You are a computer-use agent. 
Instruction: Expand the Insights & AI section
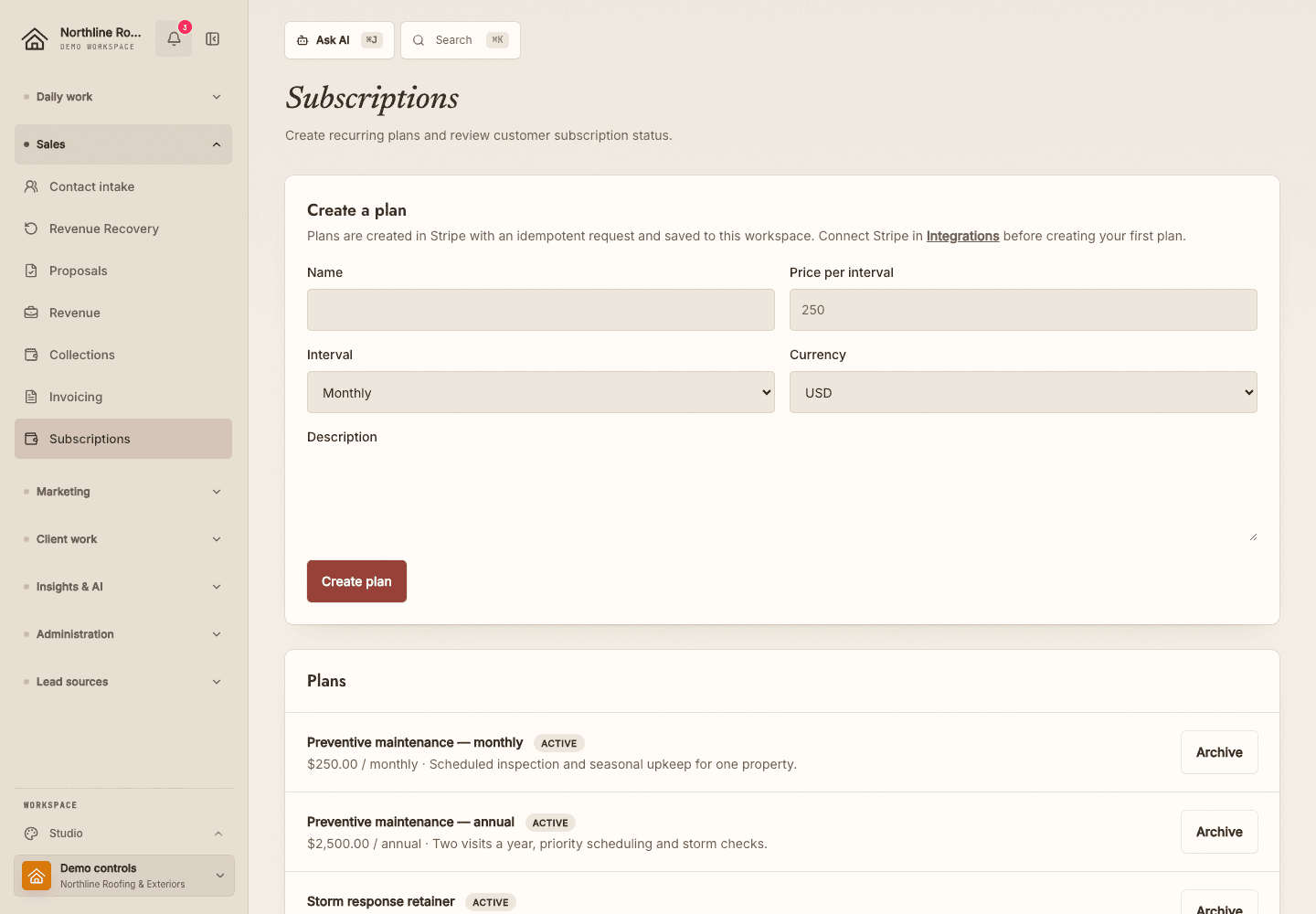click(123, 587)
